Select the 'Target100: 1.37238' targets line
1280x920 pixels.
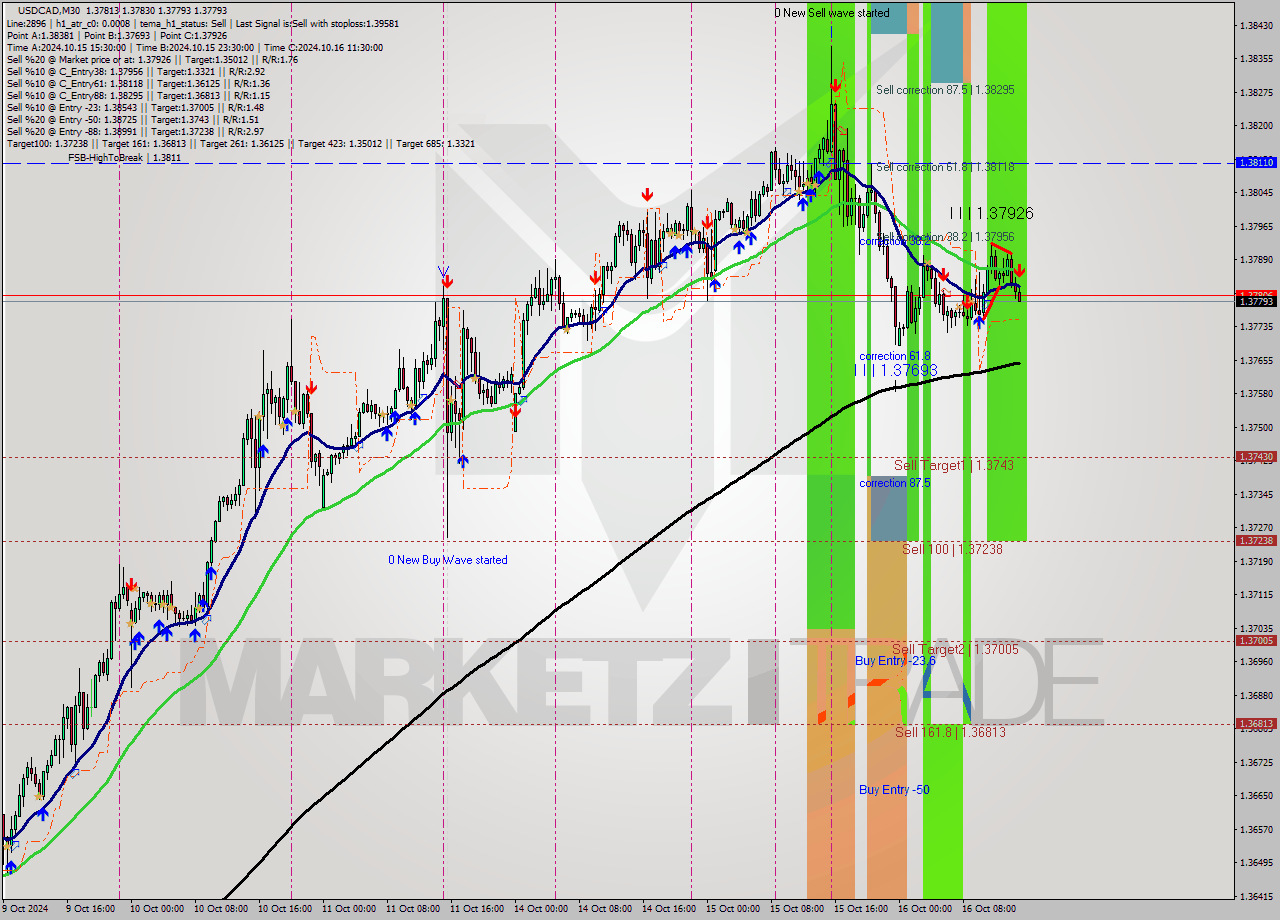pos(240,143)
